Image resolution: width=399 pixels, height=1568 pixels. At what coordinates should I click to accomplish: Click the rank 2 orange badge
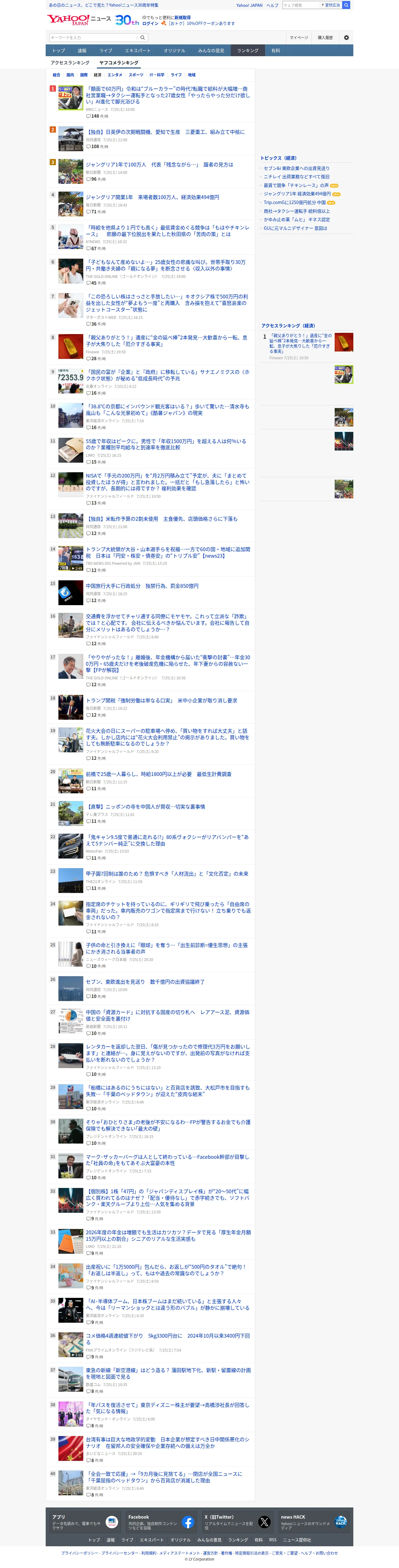(53, 130)
